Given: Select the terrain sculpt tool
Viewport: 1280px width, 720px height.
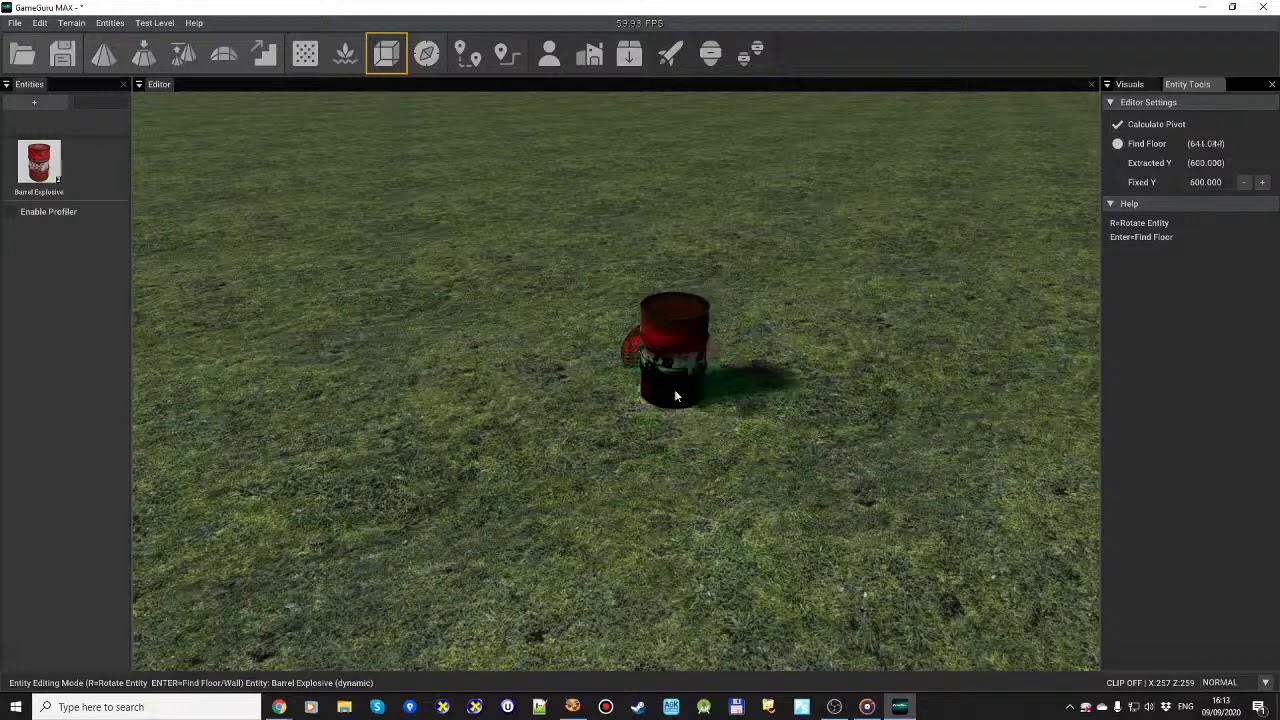Looking at the screenshot, I should pyautogui.click(x=104, y=54).
